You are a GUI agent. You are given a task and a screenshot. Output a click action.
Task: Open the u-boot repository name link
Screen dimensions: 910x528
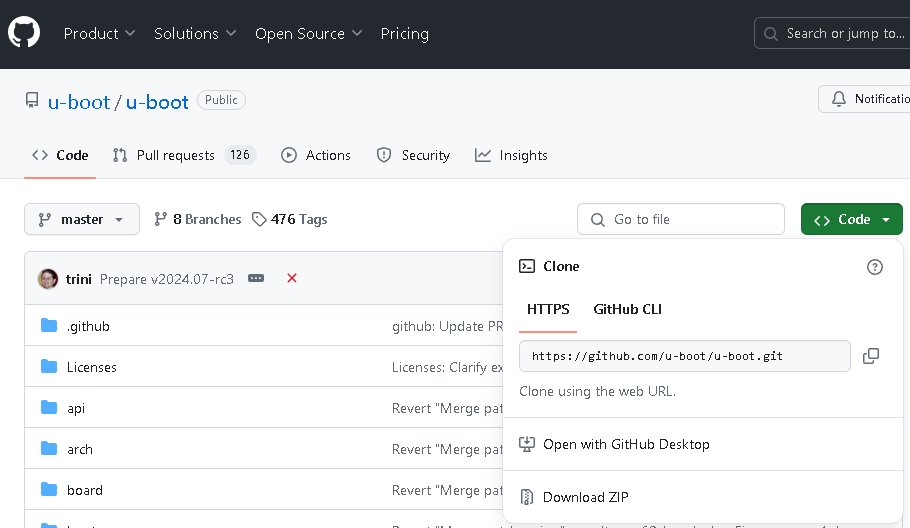157,102
